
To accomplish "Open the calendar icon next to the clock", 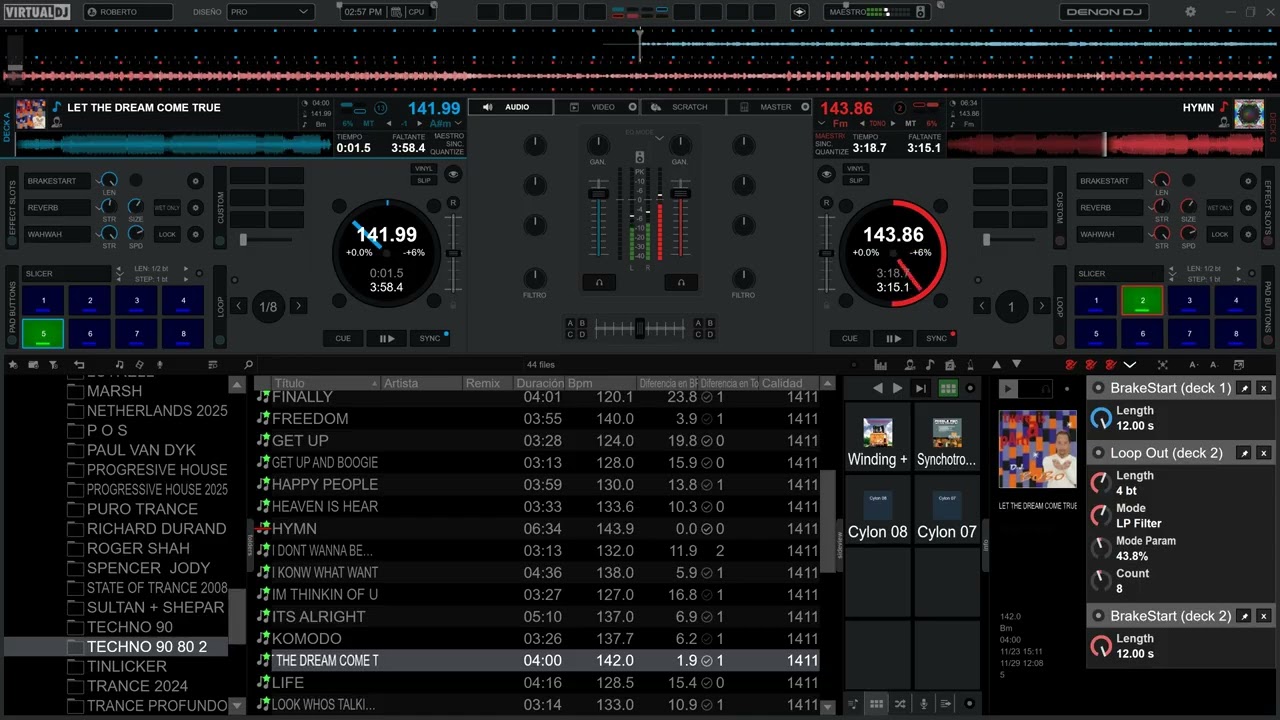I will click(x=396, y=12).
